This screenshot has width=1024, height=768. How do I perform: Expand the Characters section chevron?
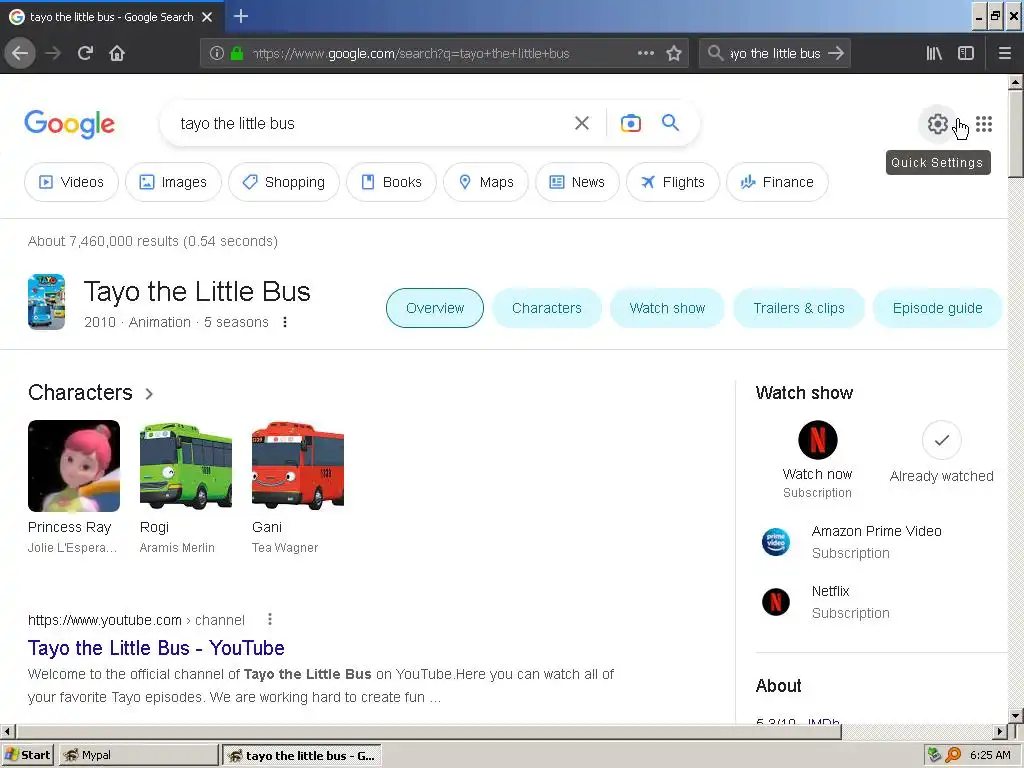point(149,394)
